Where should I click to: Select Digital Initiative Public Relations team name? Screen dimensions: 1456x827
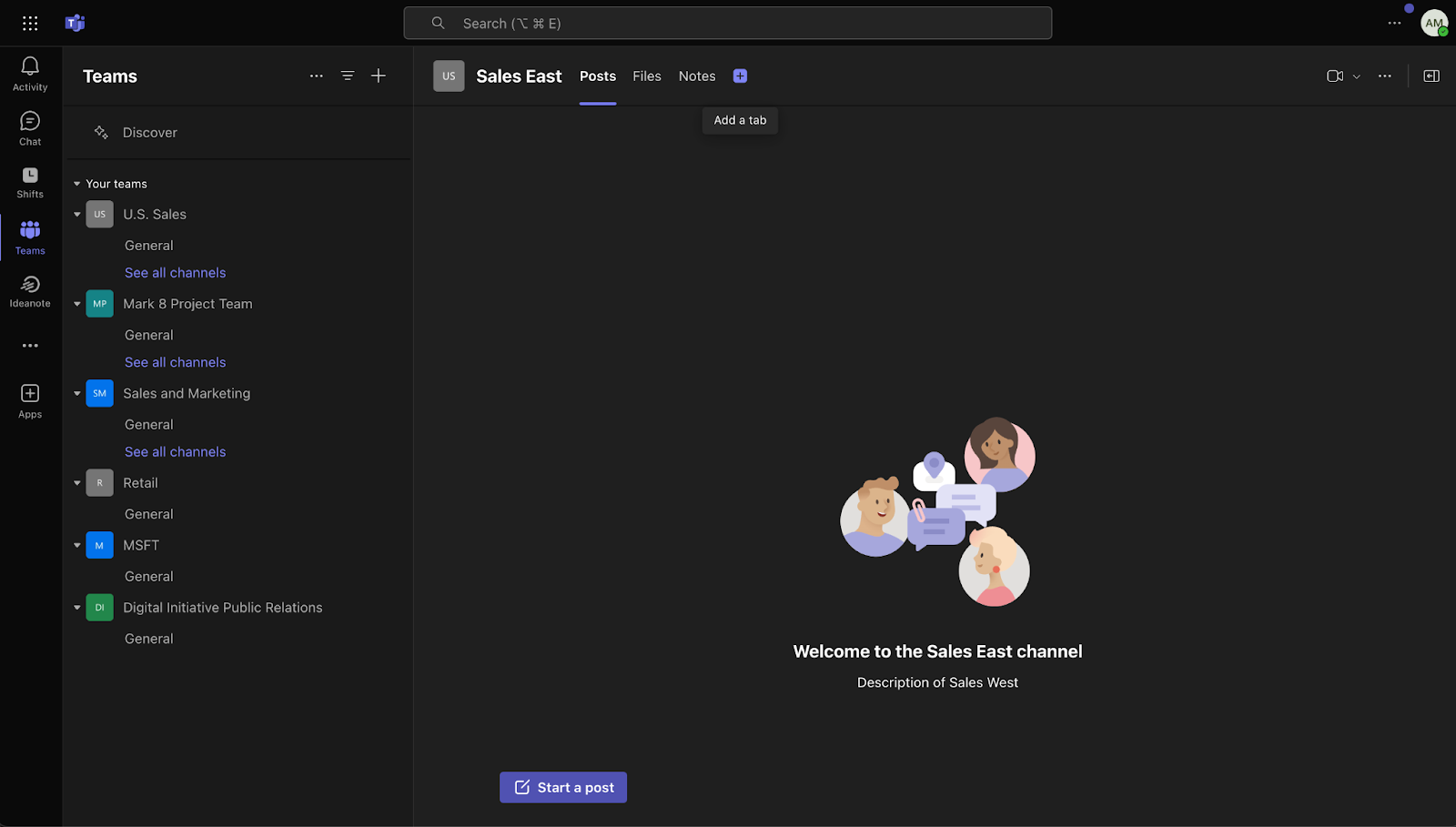coord(223,608)
